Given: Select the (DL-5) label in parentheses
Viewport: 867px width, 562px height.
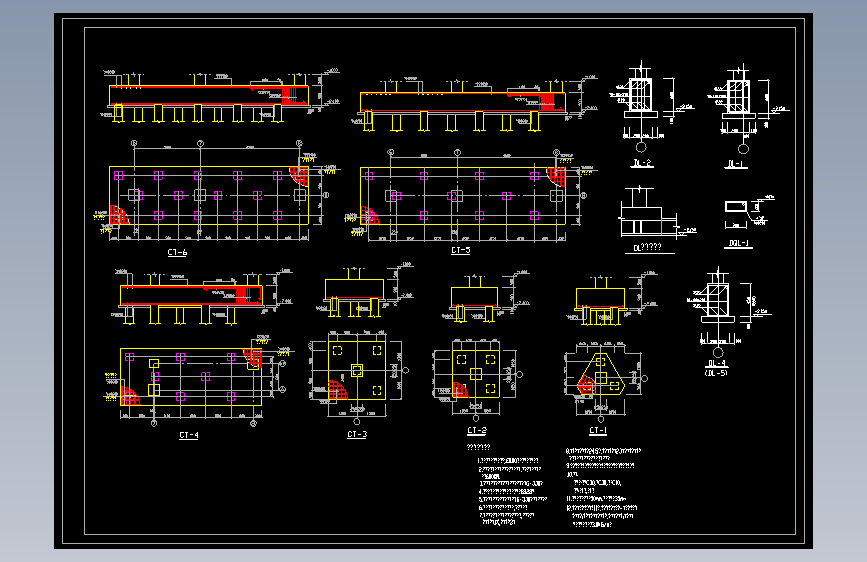Looking at the screenshot, I should click(x=716, y=373).
